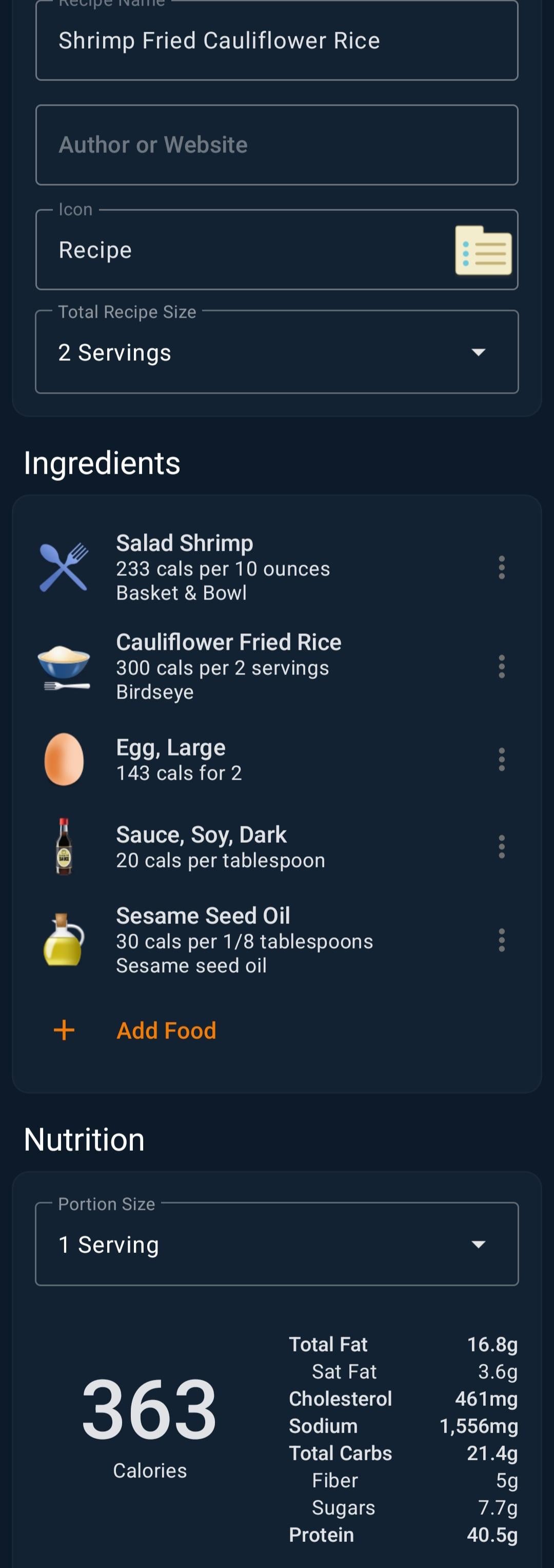Tap the Add Food link

coord(166,1030)
